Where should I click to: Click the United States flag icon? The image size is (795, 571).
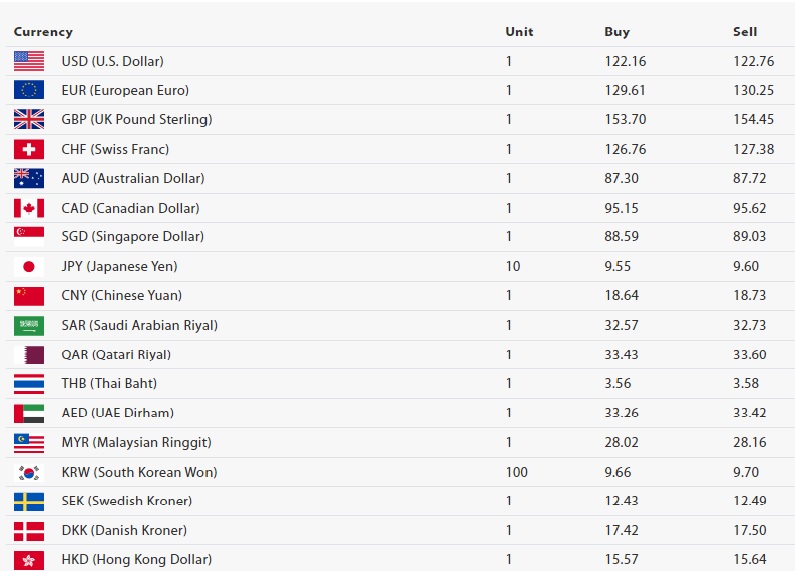(x=29, y=61)
